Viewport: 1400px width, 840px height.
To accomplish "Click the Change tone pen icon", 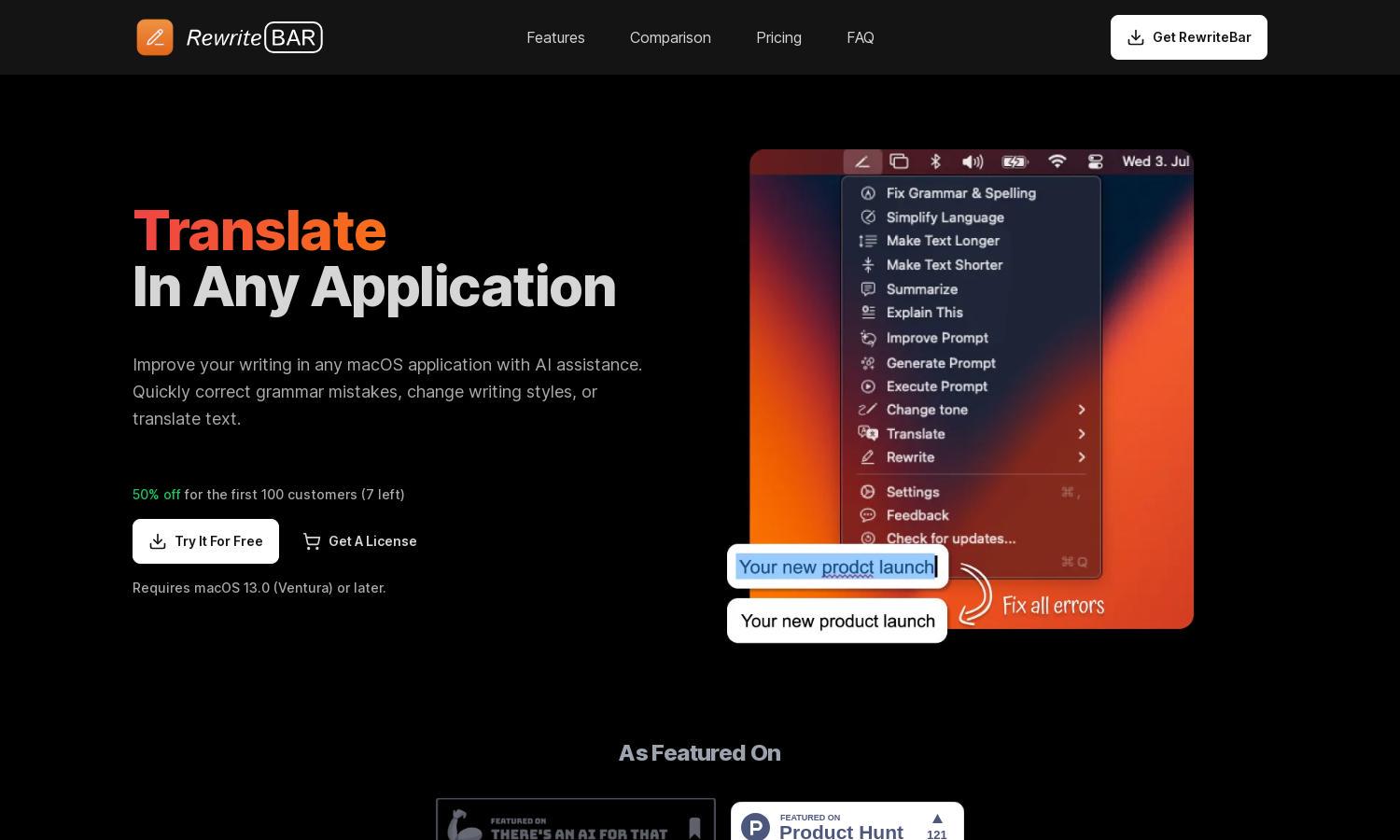I will (x=868, y=410).
